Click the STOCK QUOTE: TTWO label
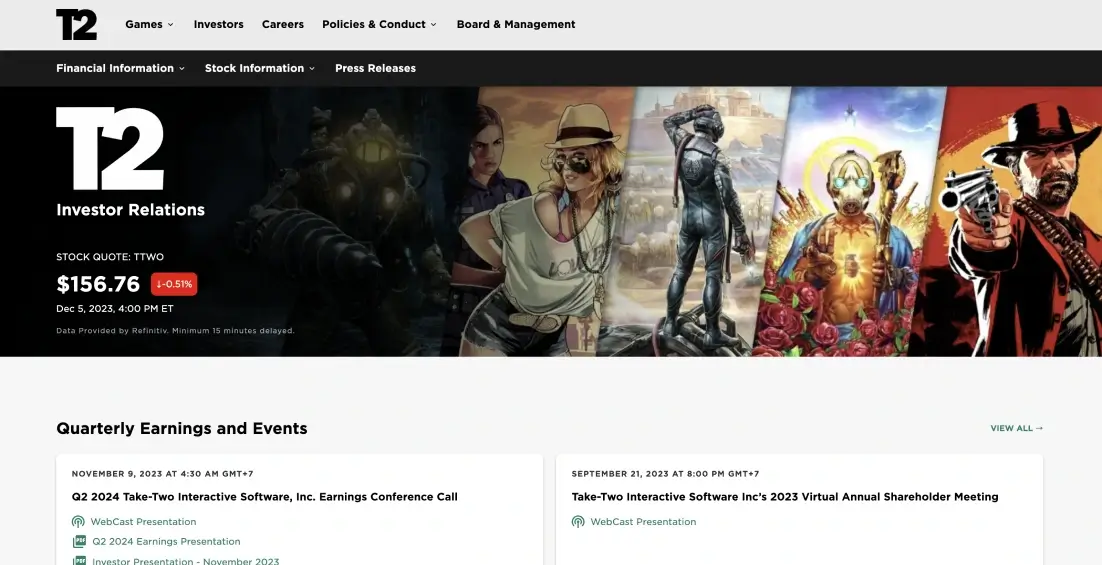1102x565 pixels. (110, 257)
